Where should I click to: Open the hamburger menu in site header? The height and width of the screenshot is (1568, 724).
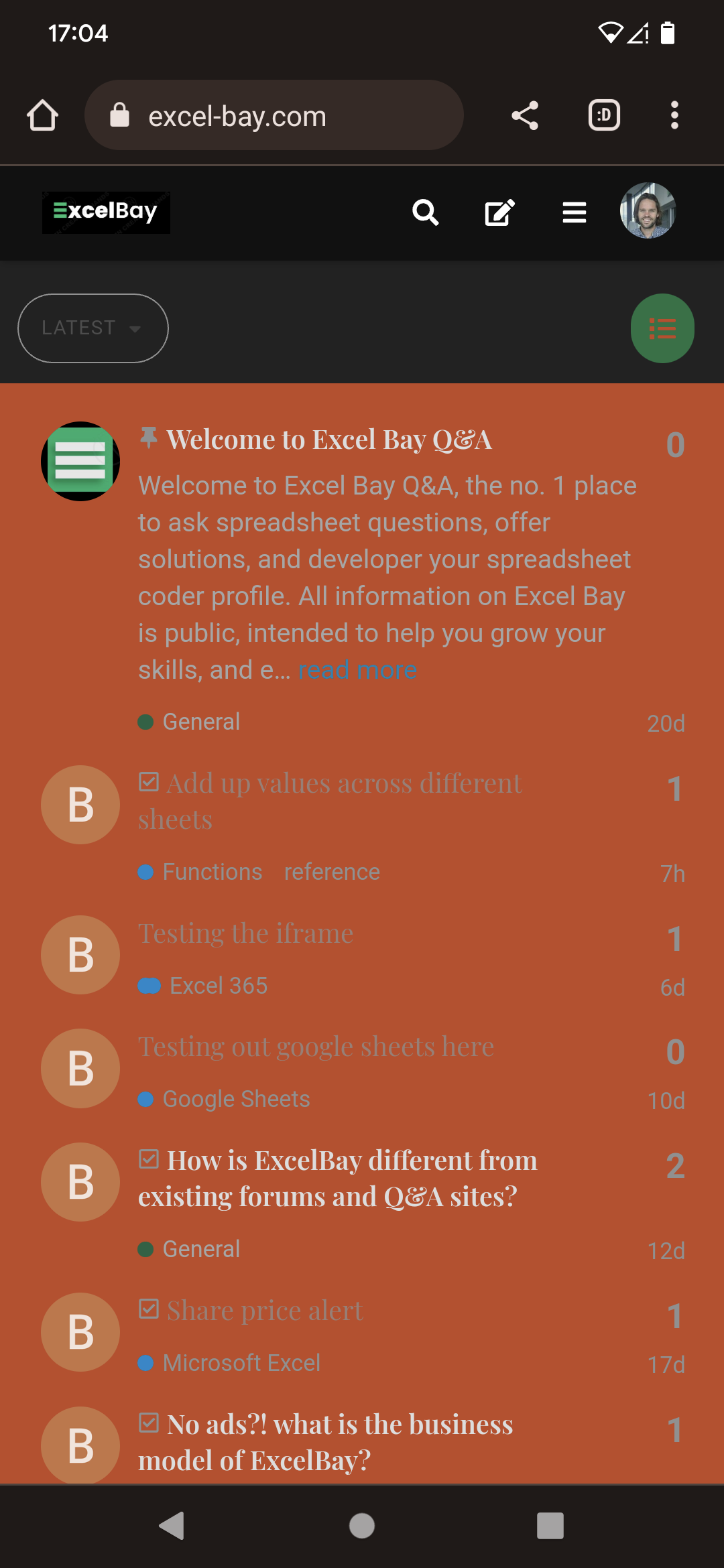(x=574, y=213)
